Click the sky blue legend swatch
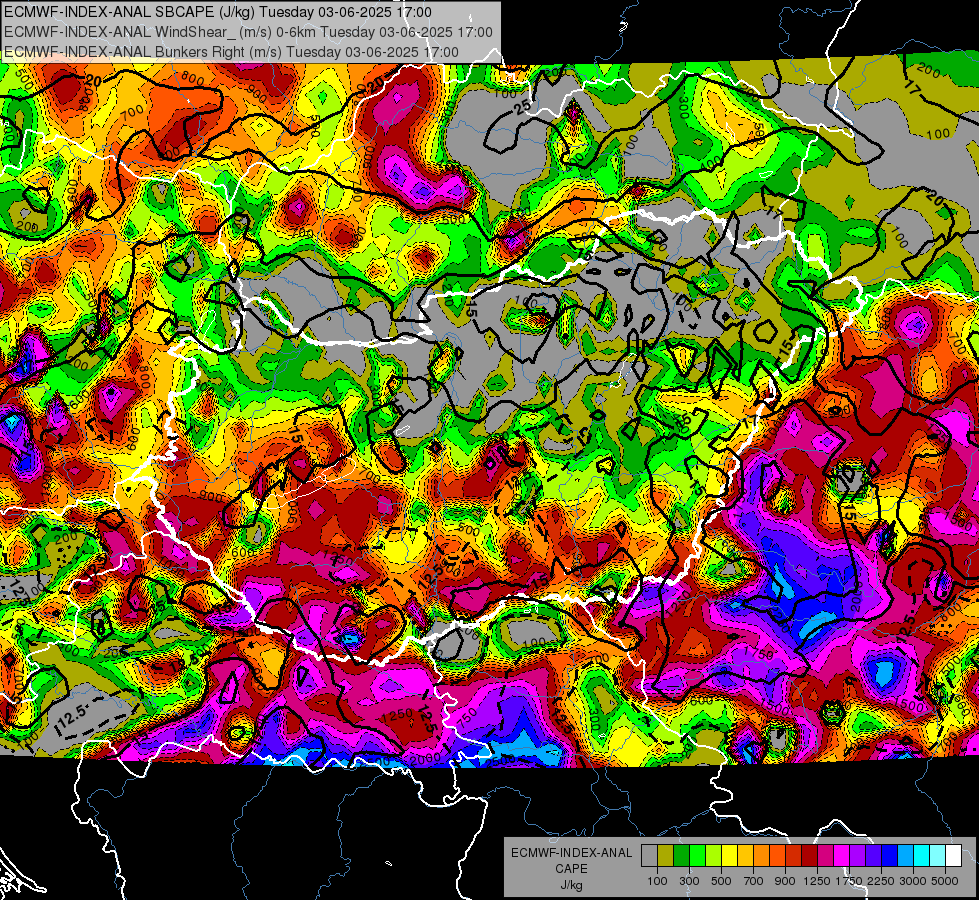This screenshot has width=979, height=900. click(x=905, y=856)
